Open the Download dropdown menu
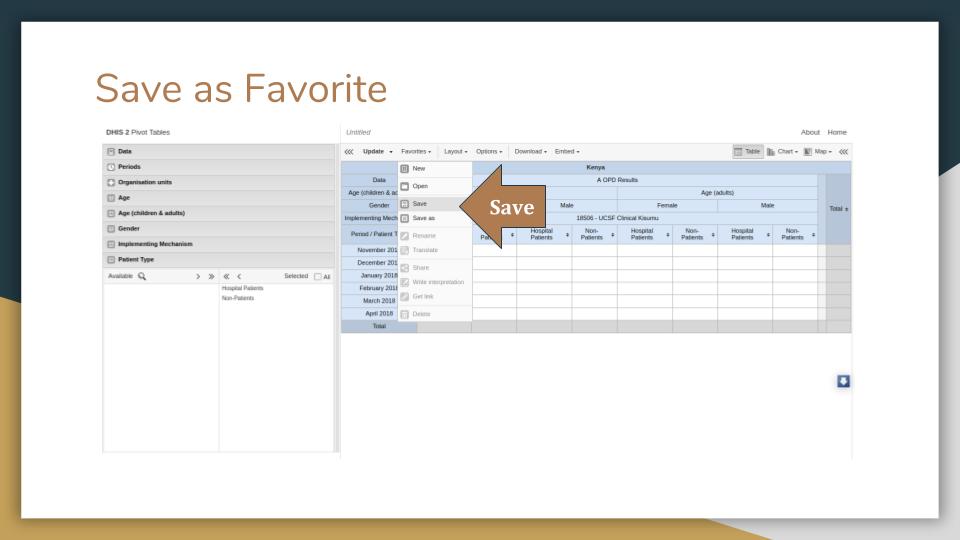Viewport: 960px width, 540px height. click(x=530, y=151)
